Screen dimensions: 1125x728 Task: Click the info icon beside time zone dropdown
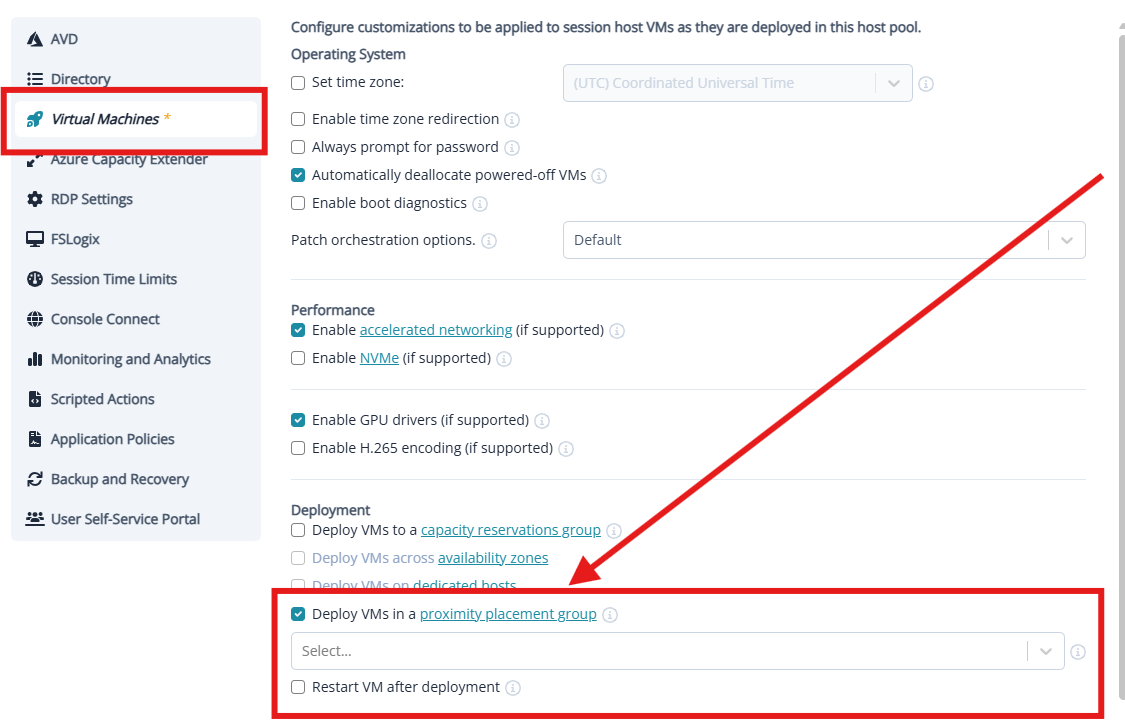pyautogui.click(x=926, y=84)
